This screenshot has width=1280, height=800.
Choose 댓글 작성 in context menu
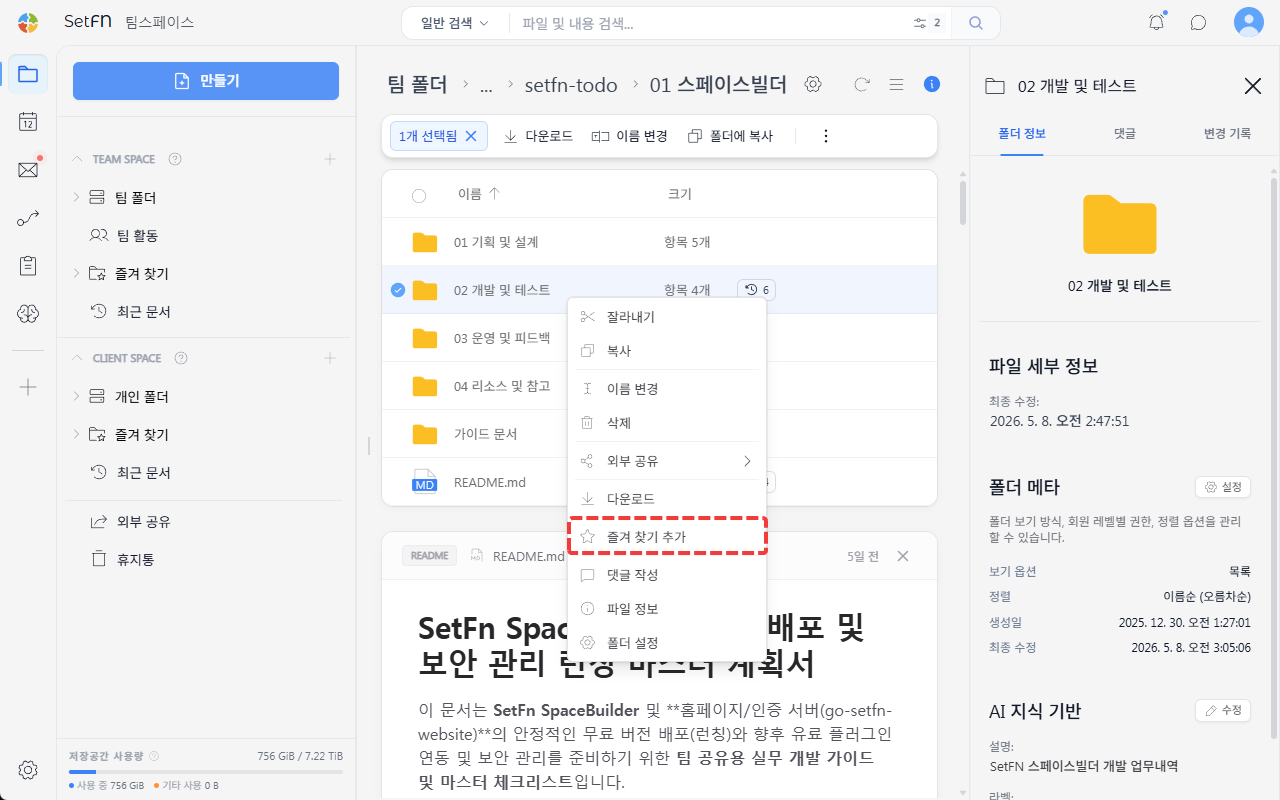tap(667, 575)
